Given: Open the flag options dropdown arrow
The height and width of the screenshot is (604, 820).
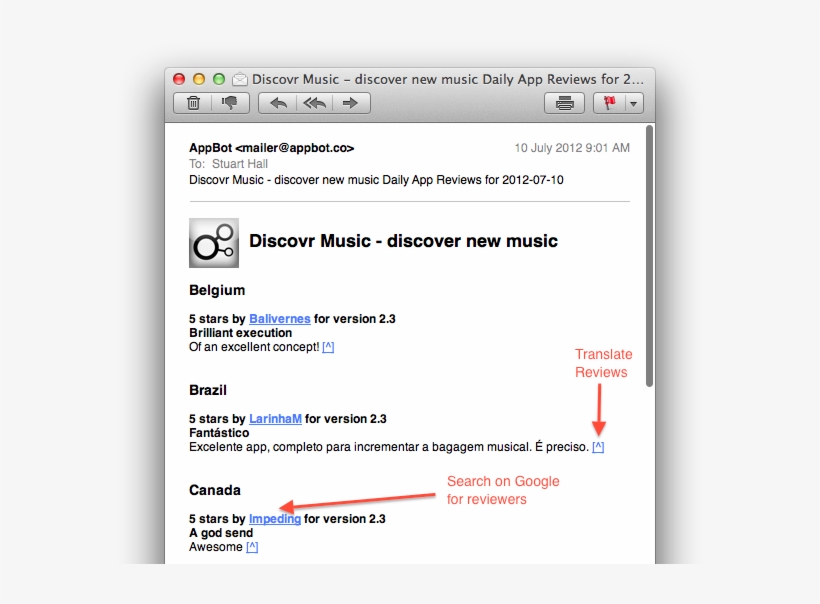Looking at the screenshot, I should (633, 102).
